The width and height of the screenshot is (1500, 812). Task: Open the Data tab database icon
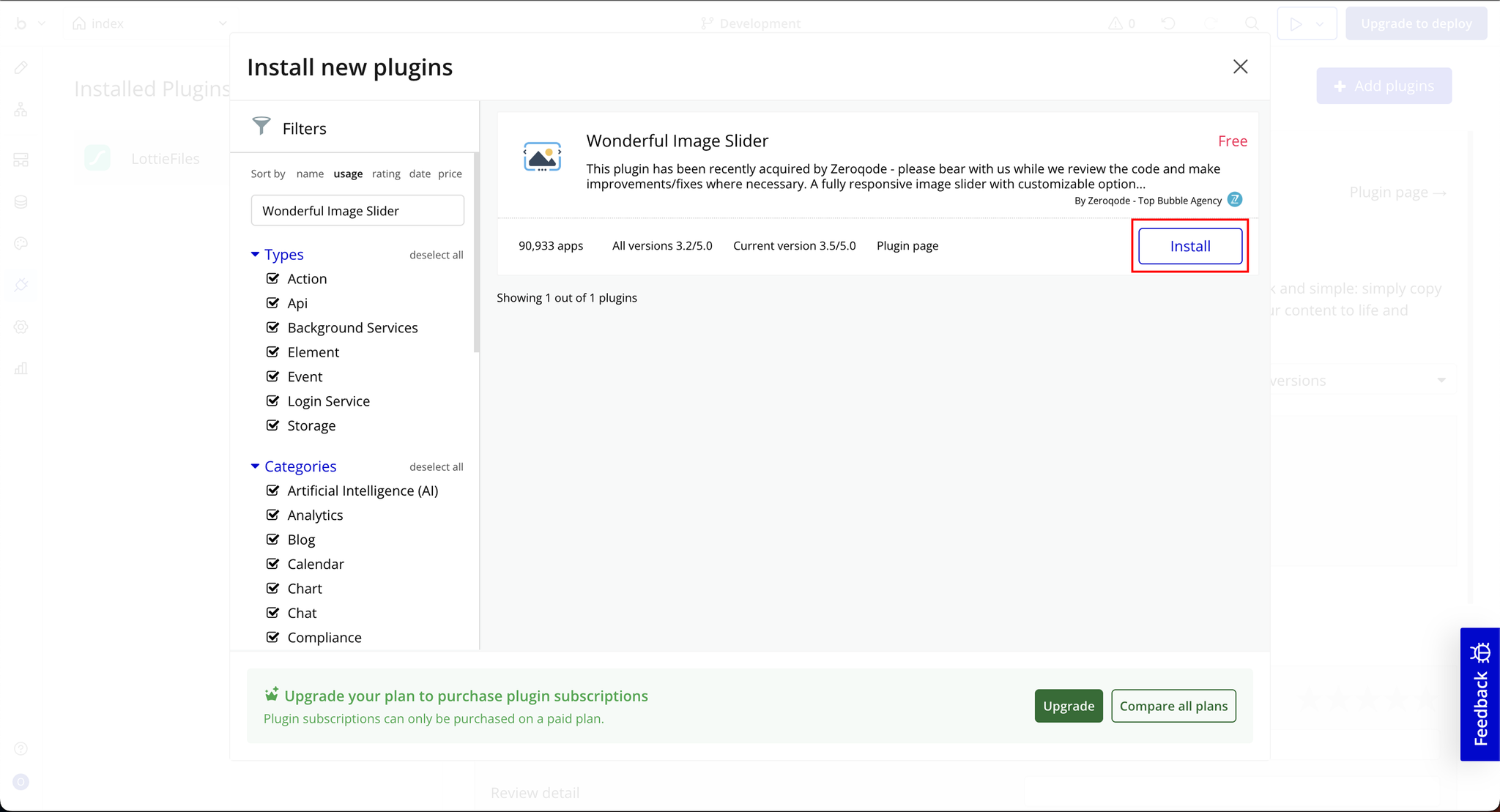pos(21,201)
